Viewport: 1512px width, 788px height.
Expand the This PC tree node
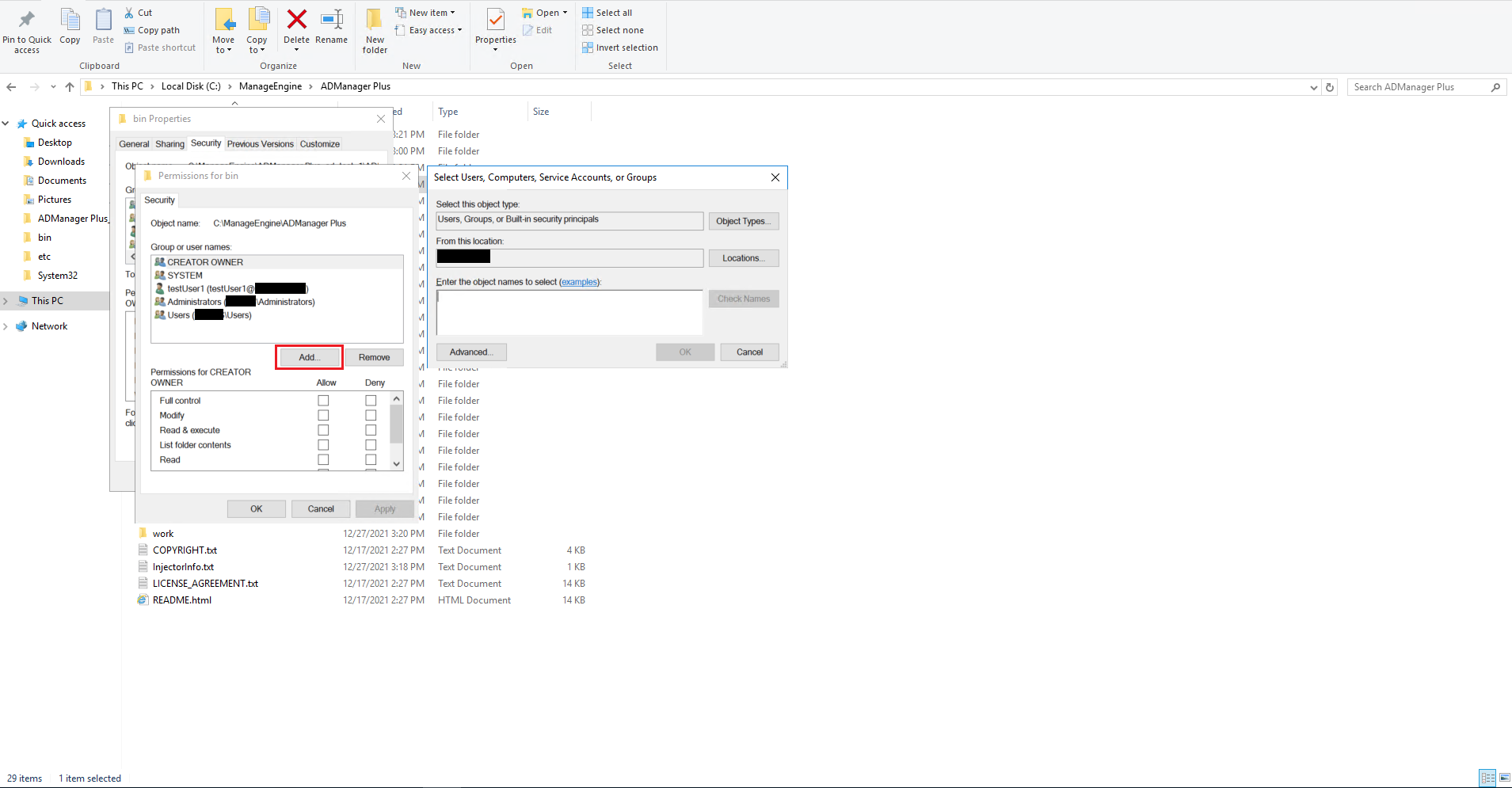click(6, 301)
